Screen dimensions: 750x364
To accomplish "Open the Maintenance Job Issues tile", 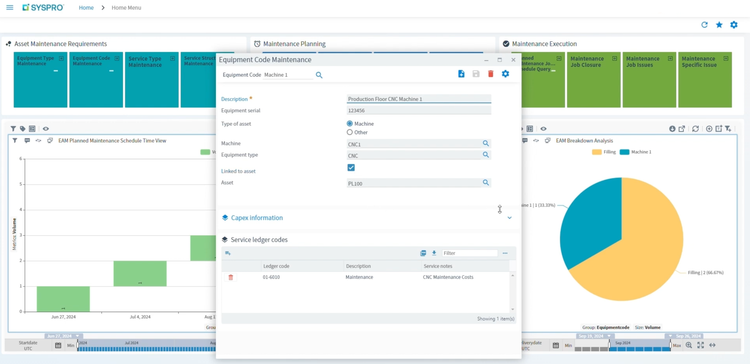I will (649, 80).
